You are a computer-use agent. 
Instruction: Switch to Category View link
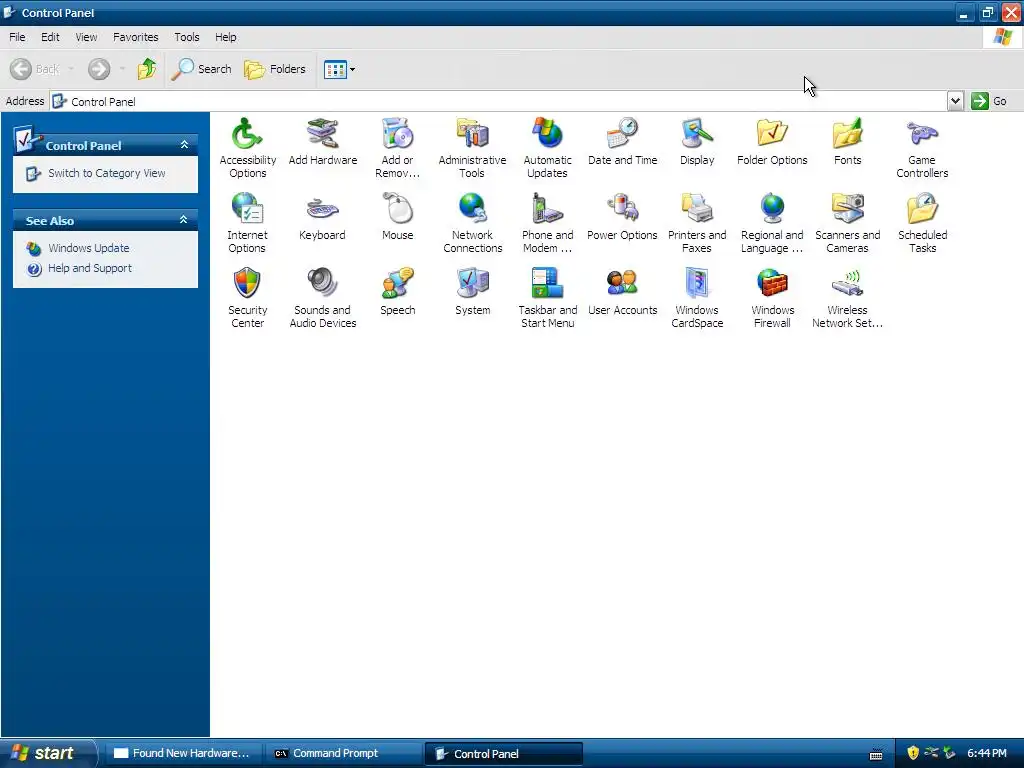point(106,173)
